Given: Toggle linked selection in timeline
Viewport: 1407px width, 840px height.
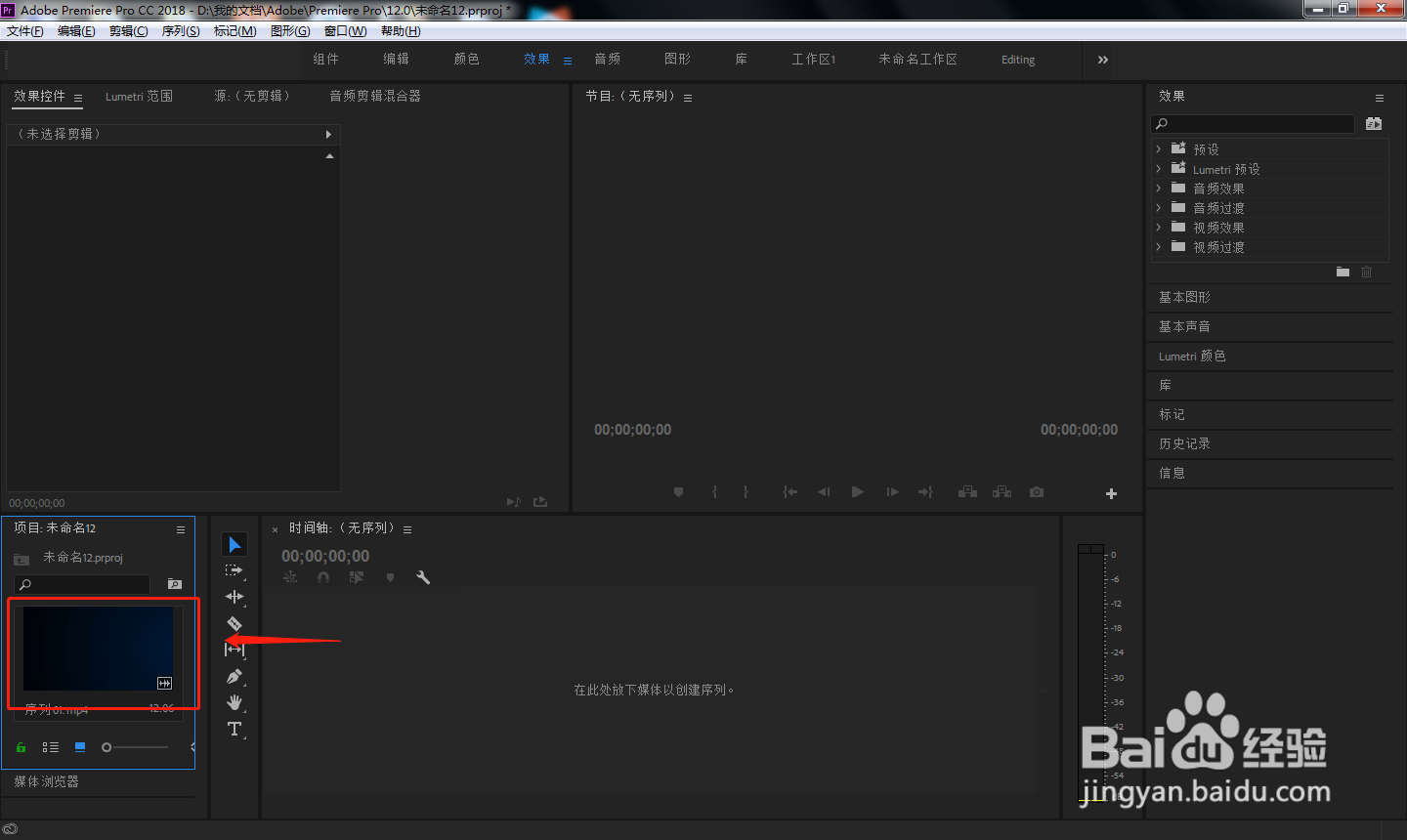Looking at the screenshot, I should click(357, 577).
